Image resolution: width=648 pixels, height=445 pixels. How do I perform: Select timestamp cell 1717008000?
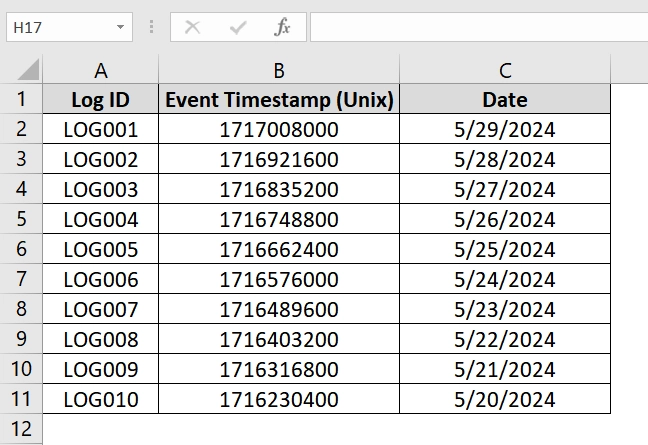(x=279, y=129)
